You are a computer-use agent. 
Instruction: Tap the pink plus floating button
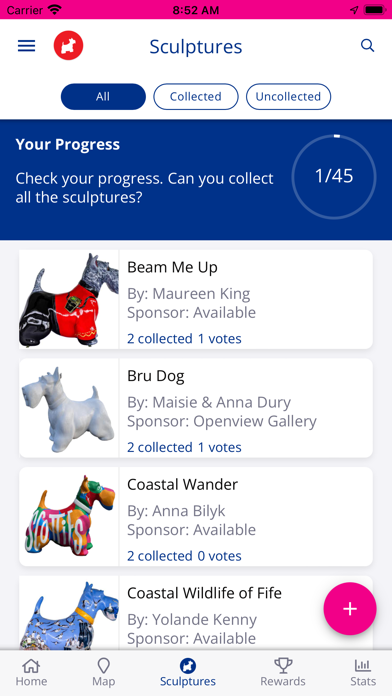pos(350,609)
